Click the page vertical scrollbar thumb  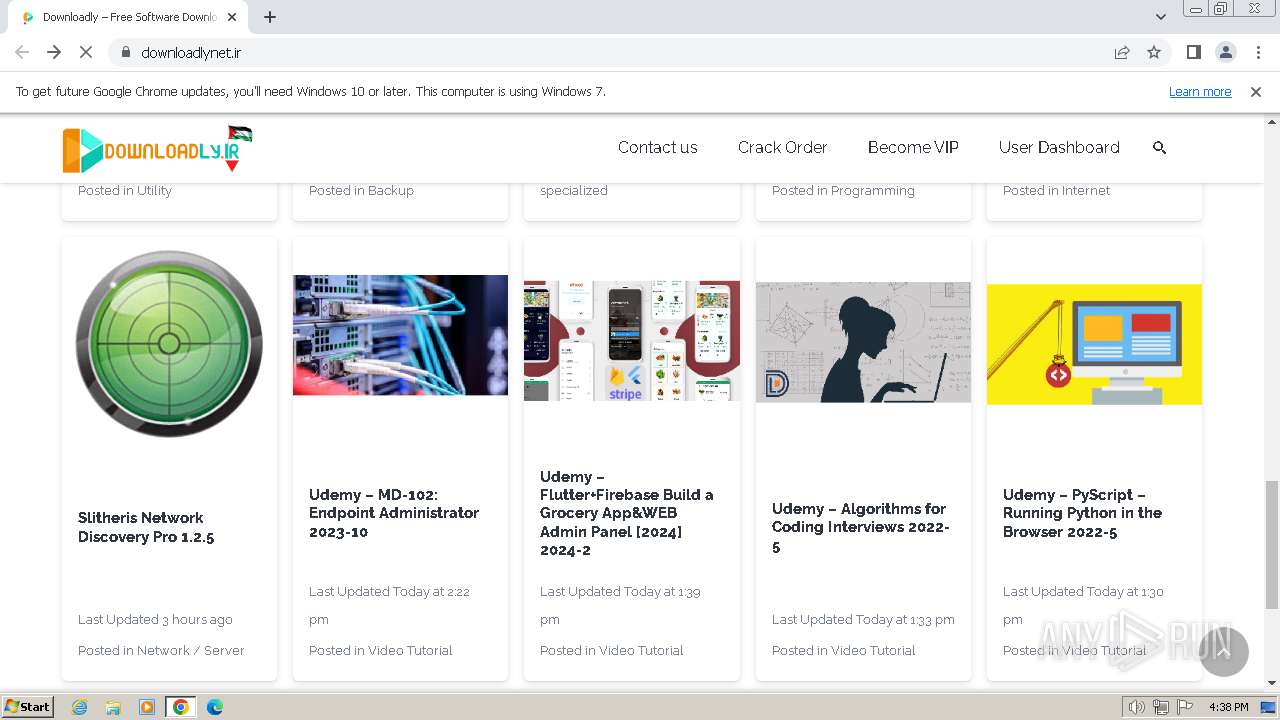(x=1271, y=543)
